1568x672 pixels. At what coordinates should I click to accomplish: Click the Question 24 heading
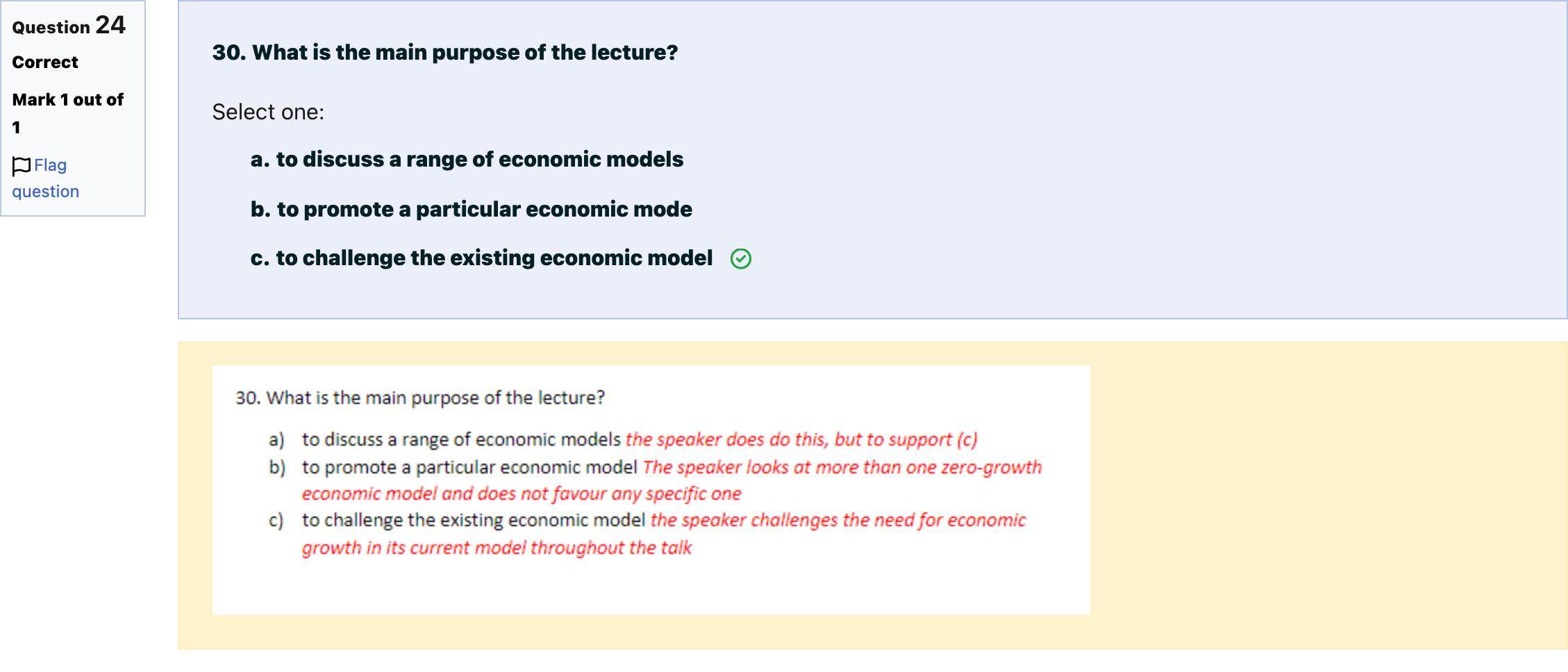pos(69,26)
